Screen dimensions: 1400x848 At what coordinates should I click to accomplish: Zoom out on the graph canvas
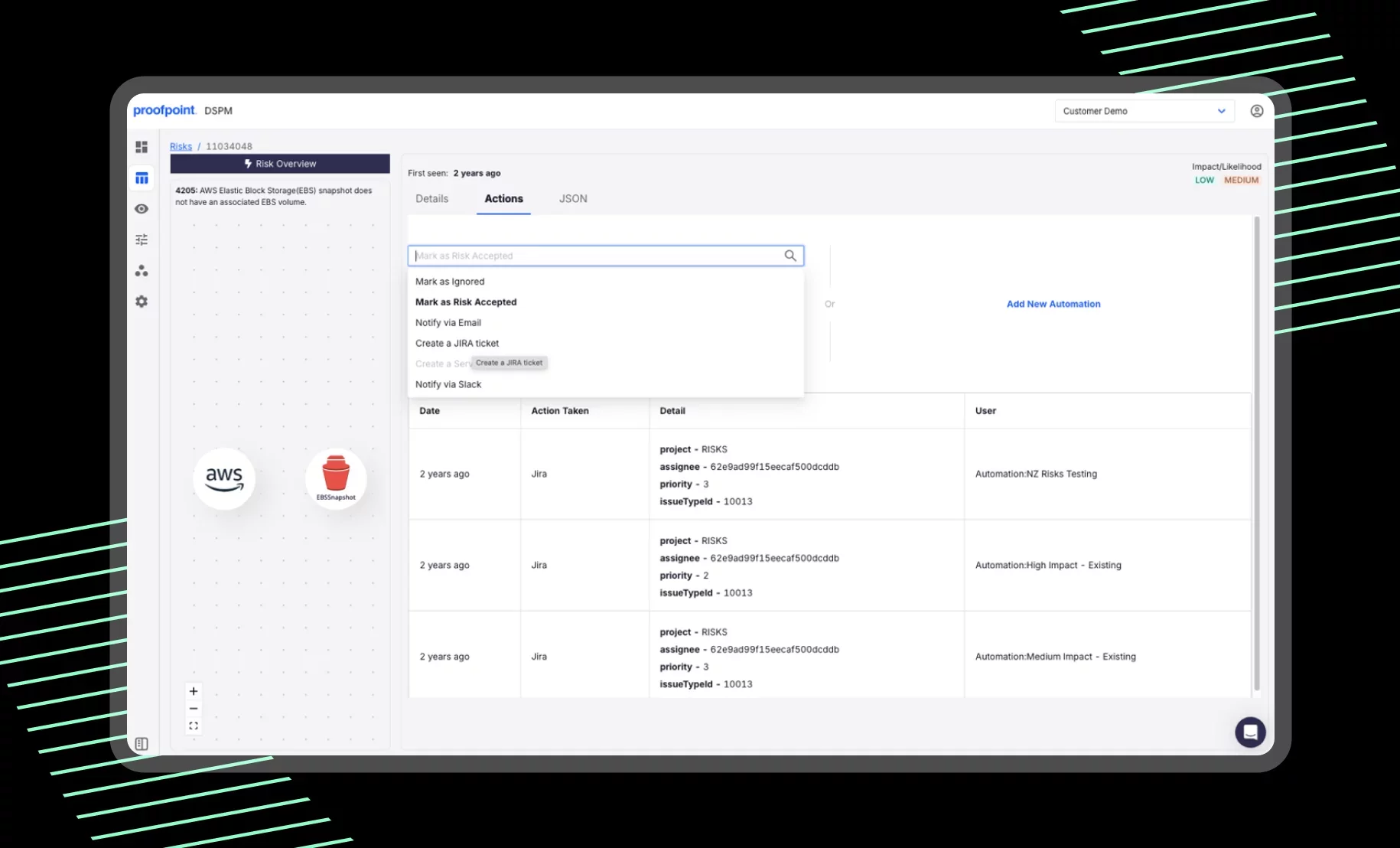click(194, 709)
